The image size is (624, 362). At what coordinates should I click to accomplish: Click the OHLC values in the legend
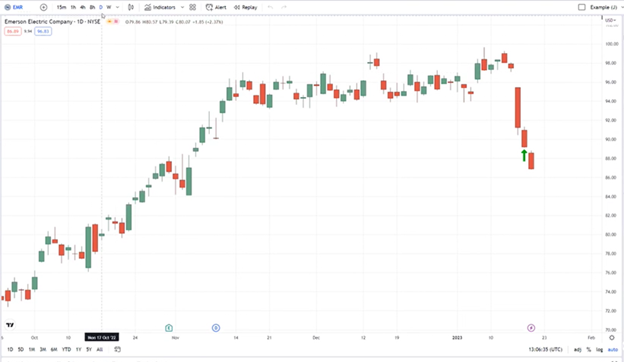(174, 22)
